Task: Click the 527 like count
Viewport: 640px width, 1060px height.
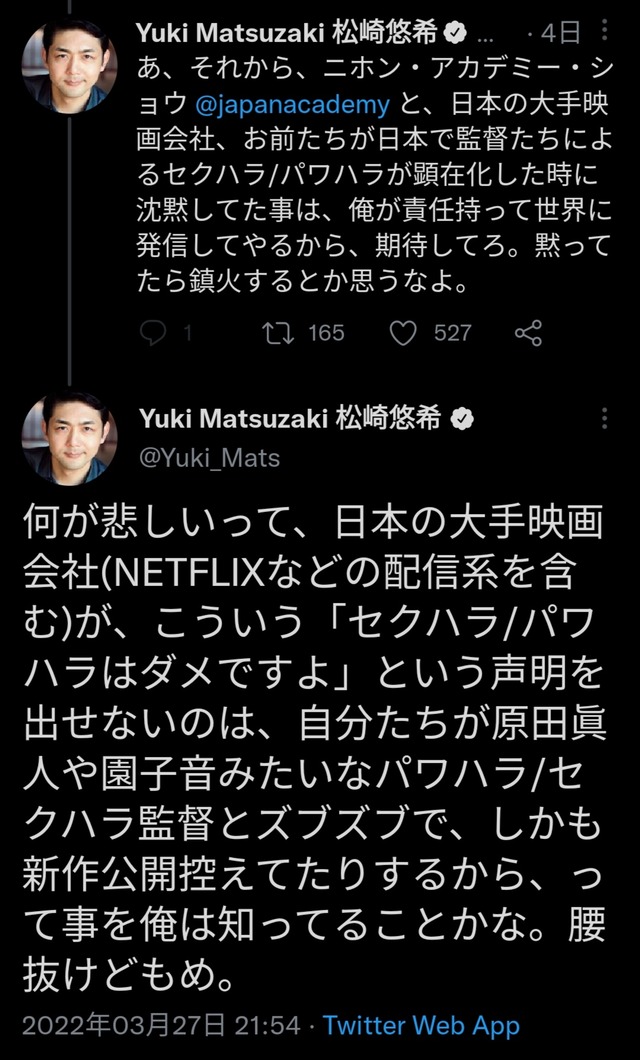Action: pyautogui.click(x=453, y=333)
